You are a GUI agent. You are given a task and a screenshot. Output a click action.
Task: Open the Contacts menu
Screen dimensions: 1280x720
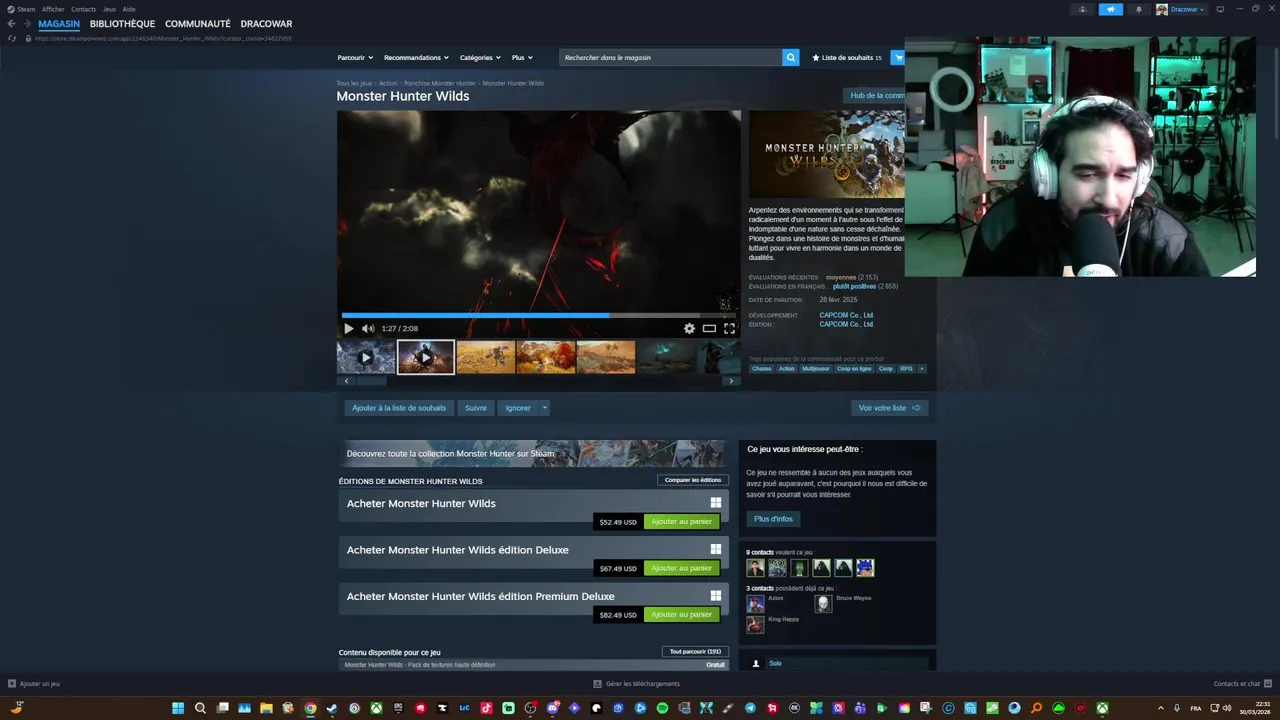pyautogui.click(x=83, y=9)
